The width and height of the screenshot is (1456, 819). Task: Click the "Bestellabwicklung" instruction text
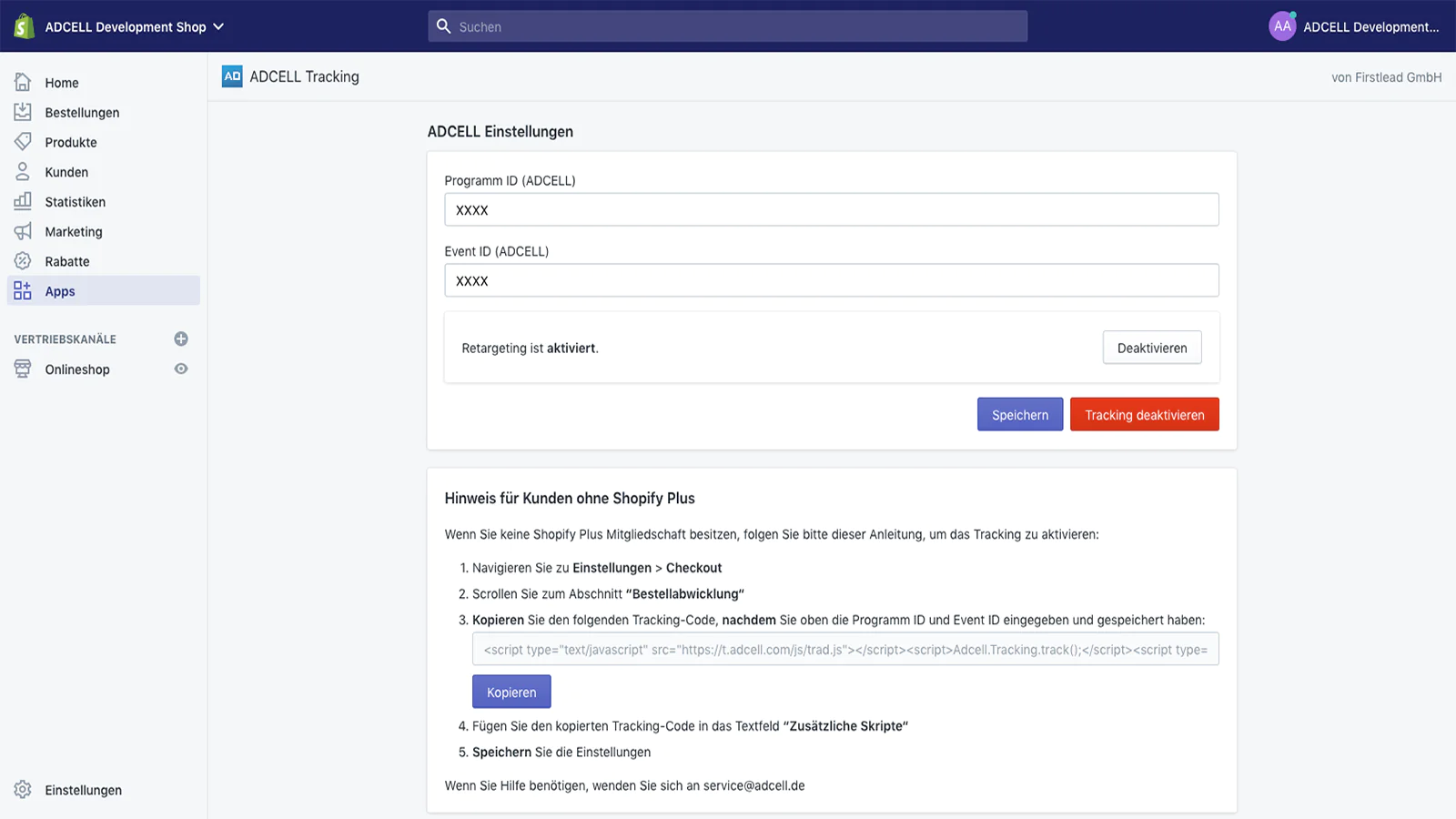click(x=685, y=594)
